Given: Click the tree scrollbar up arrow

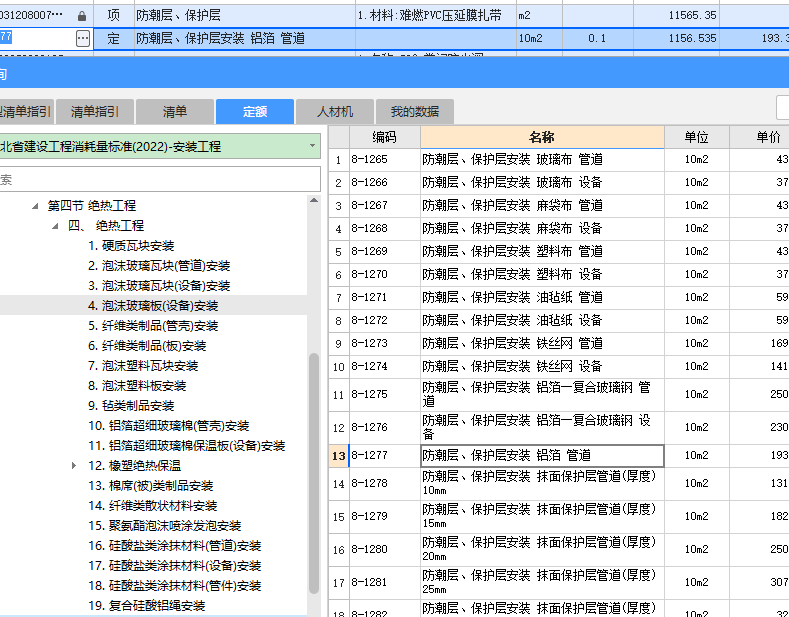Looking at the screenshot, I should (x=314, y=200).
